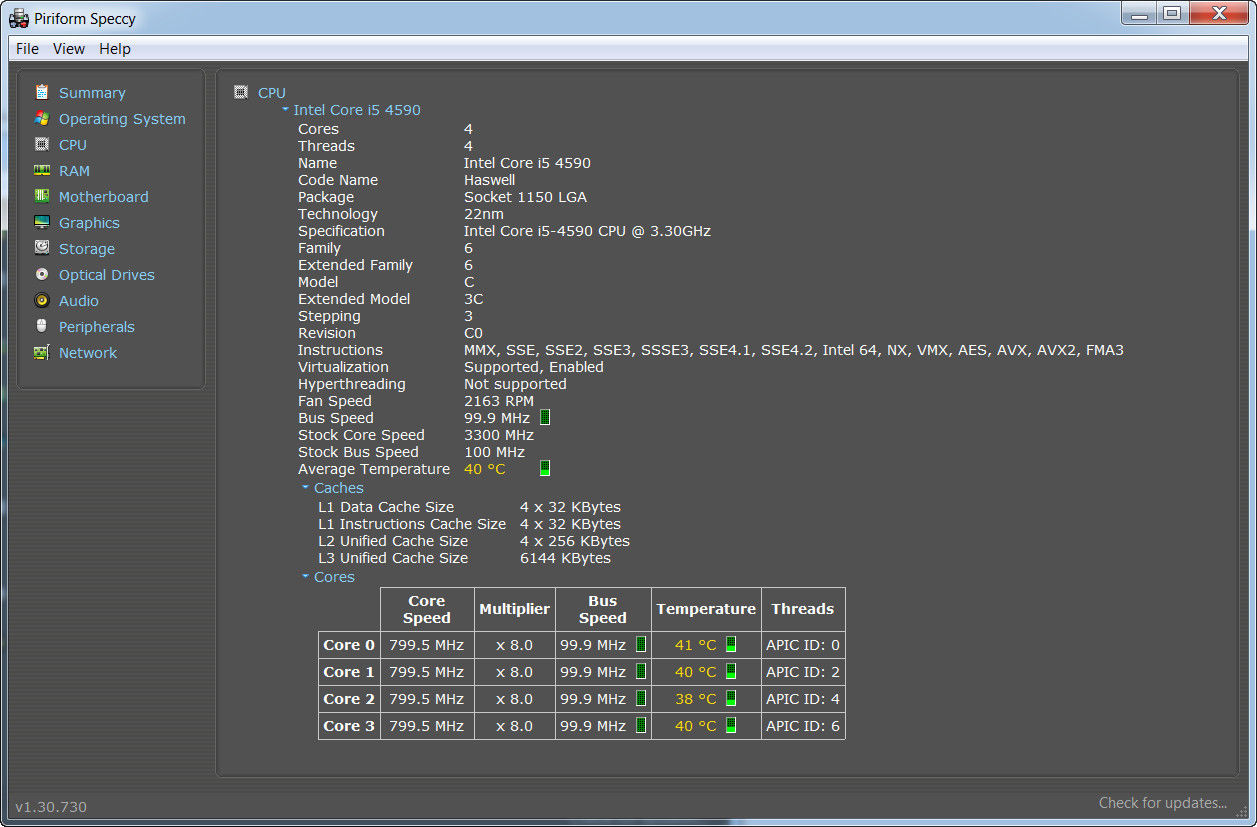Select the RAM memory stick icon

coord(41,170)
